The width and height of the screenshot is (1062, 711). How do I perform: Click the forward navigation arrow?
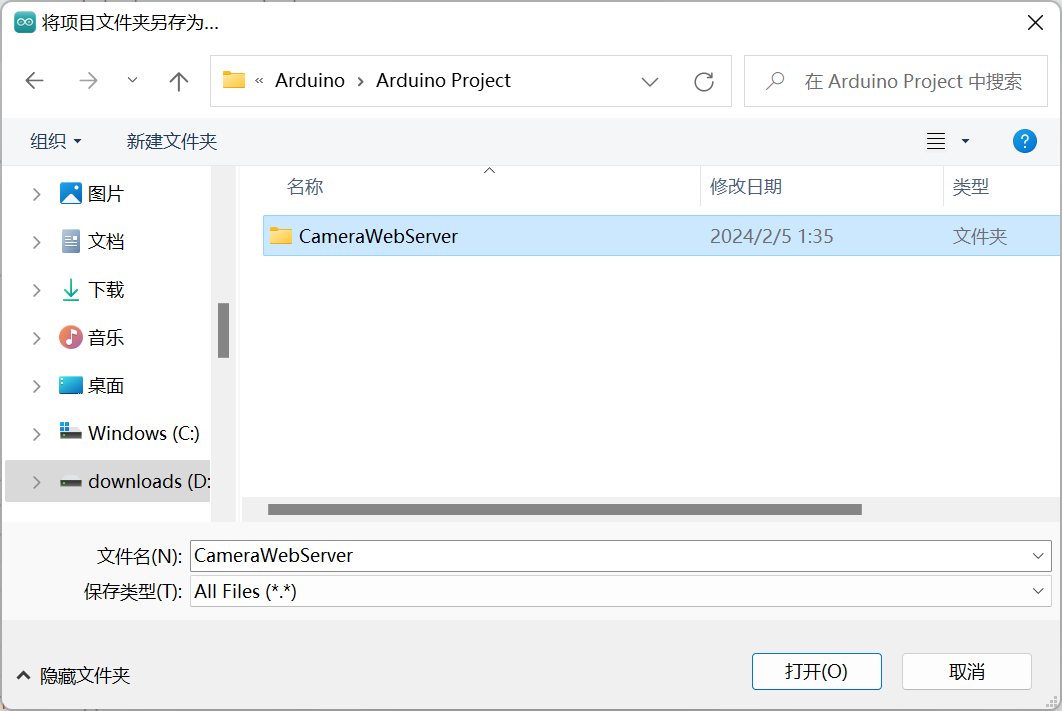[88, 81]
